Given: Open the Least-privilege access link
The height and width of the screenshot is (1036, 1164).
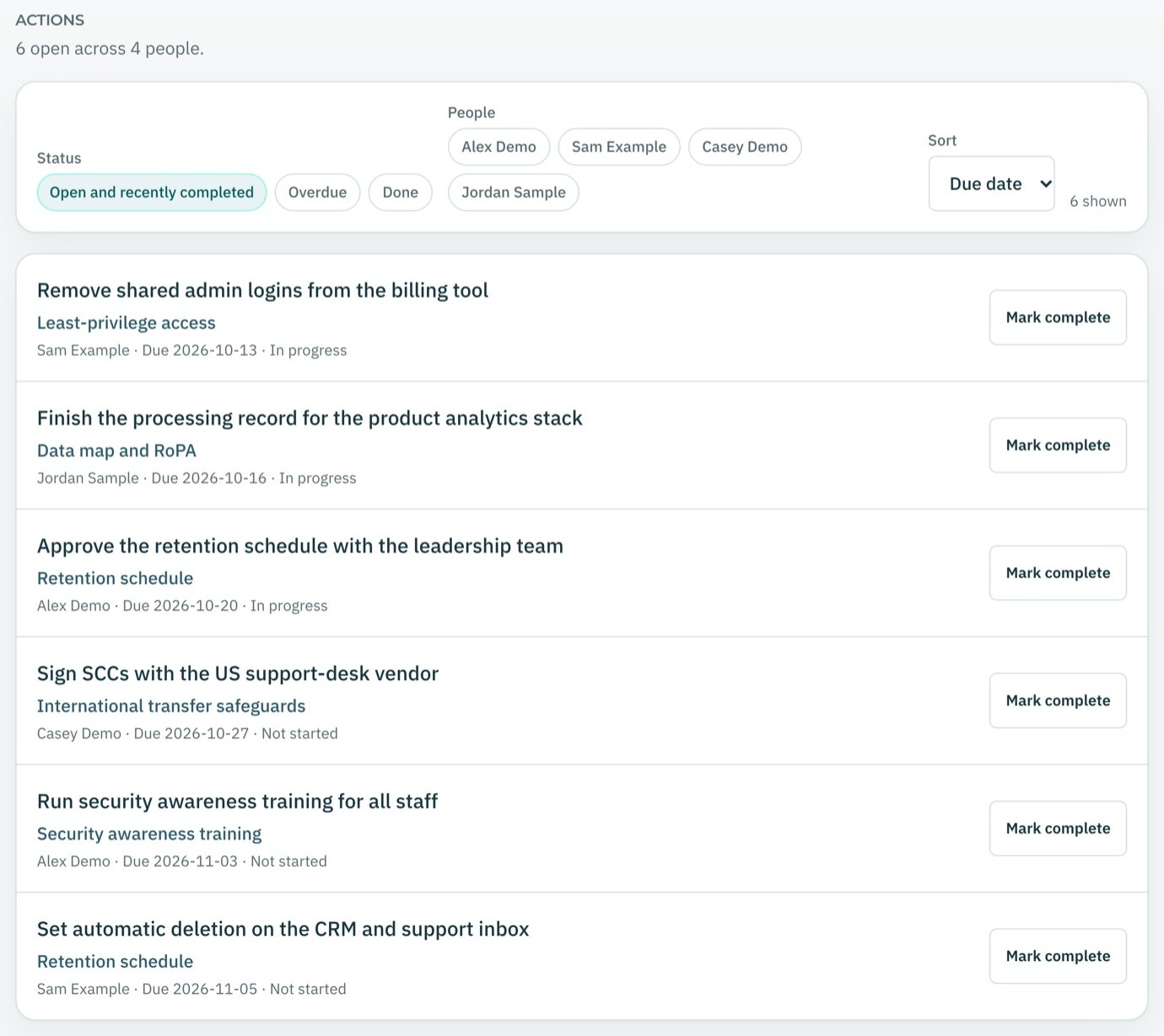Looking at the screenshot, I should 127,323.
